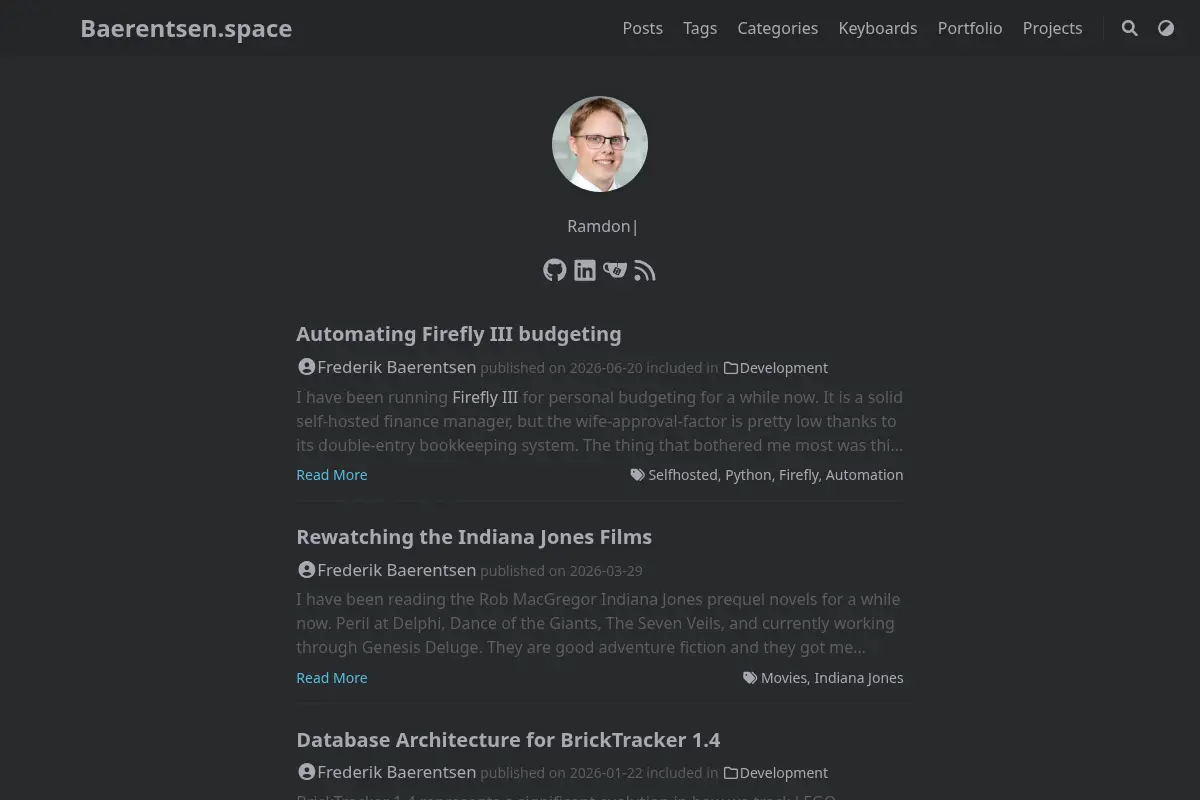Screen dimensions: 1200x800
Task: Click Read More on Indiana Jones post
Action: (x=332, y=678)
